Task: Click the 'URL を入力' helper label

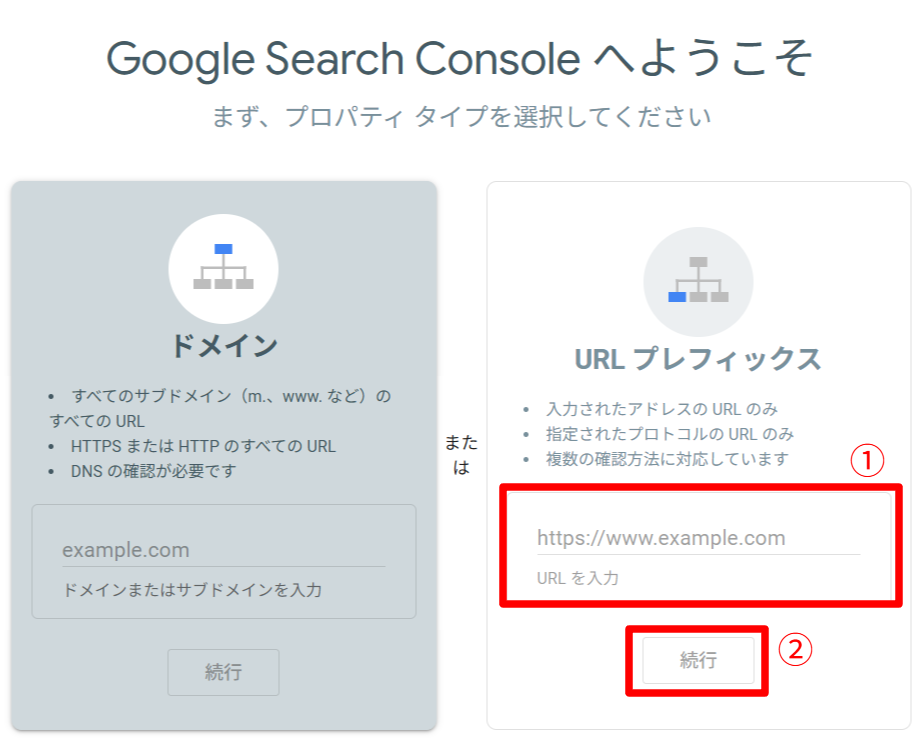Action: coord(578,578)
